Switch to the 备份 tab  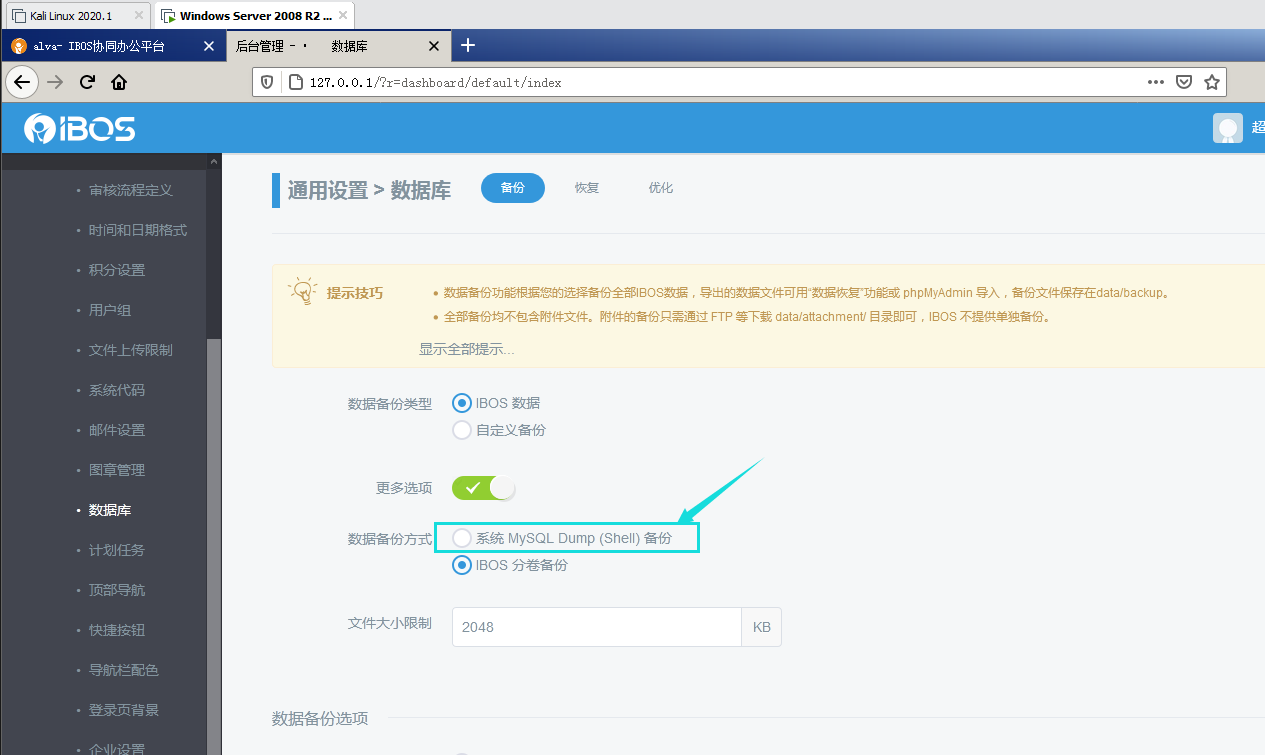(512, 188)
